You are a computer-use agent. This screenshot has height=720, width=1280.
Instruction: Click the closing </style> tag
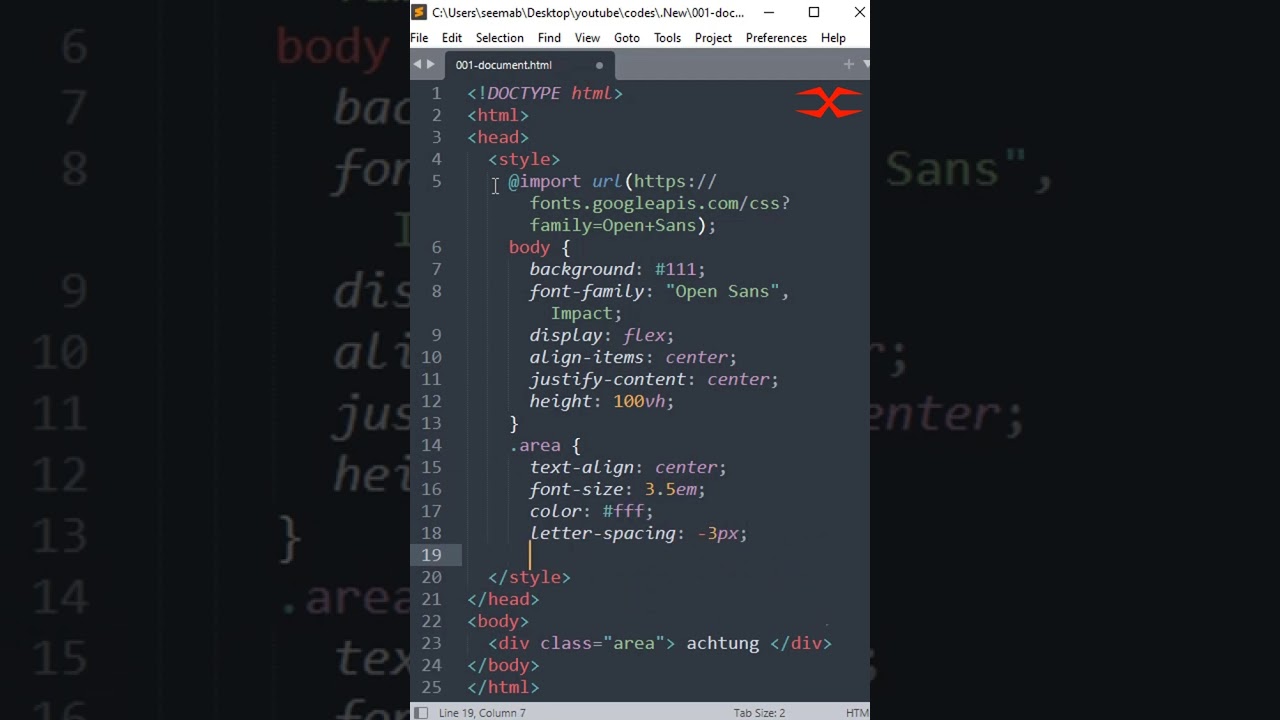coord(529,577)
